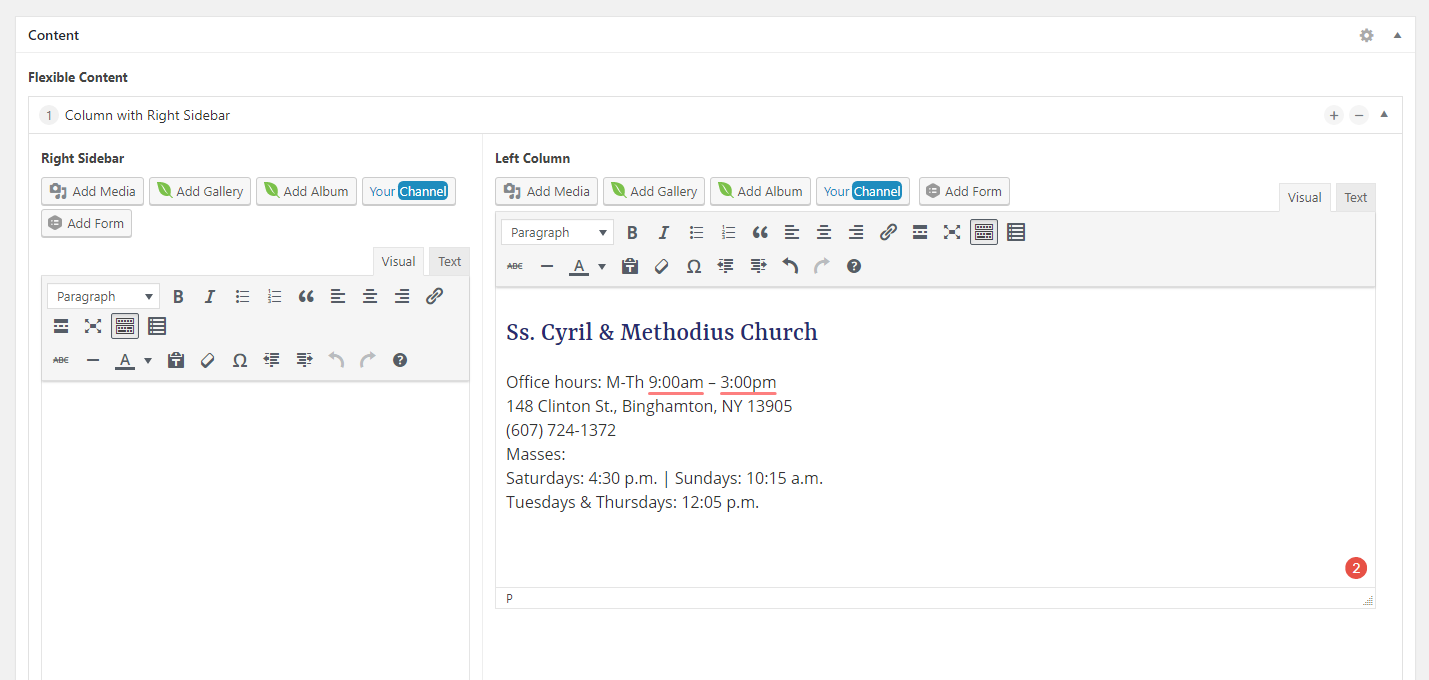Click Blockquote icon in Left Column toolbar

pos(760,233)
